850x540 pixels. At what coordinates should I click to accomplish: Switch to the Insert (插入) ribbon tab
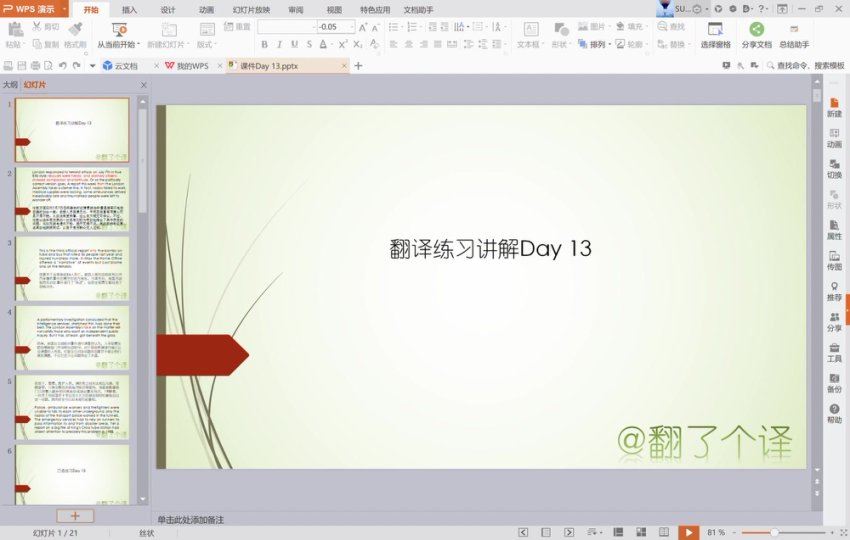(130, 10)
